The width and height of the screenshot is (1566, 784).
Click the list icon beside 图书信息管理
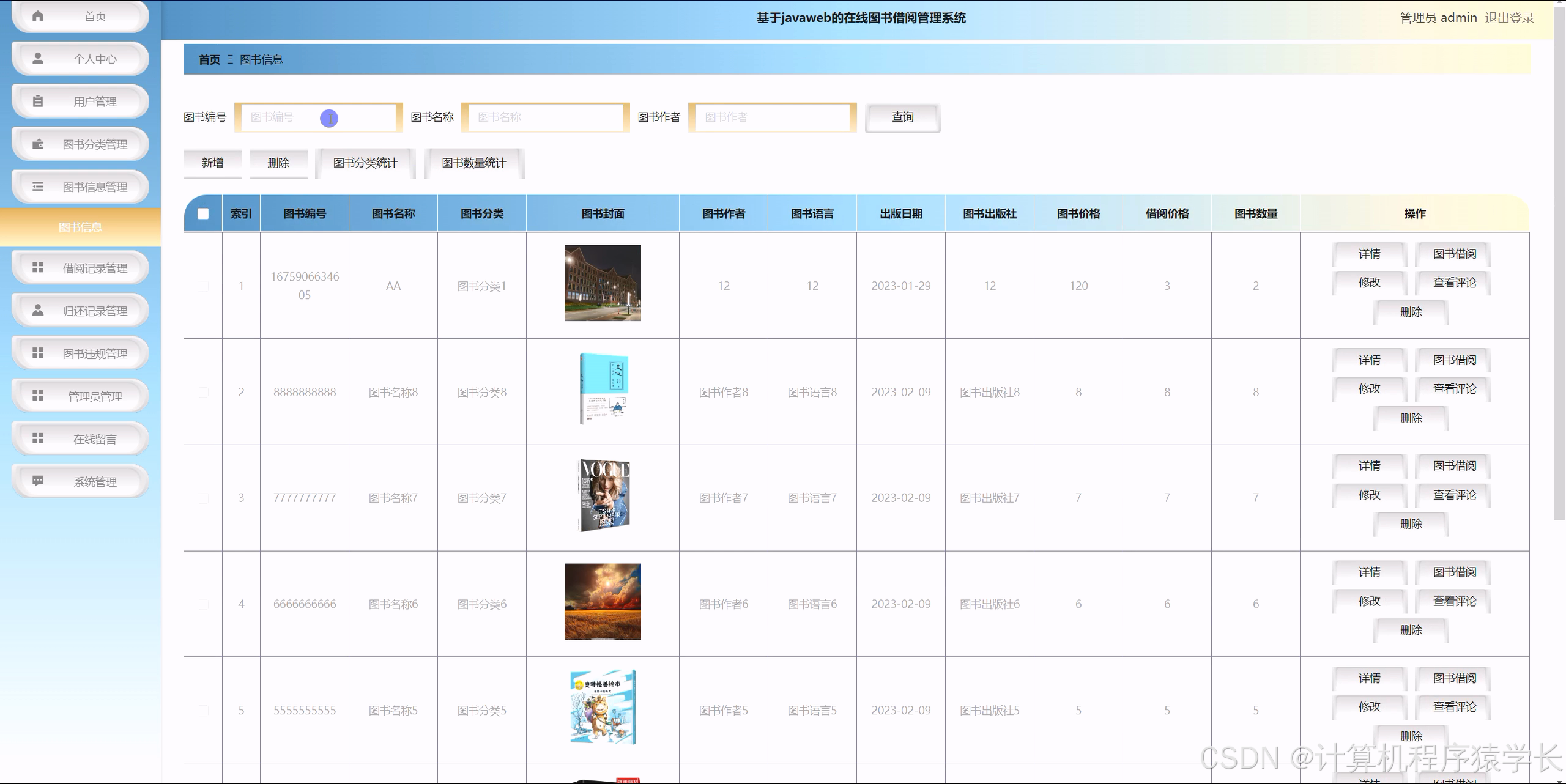(38, 187)
